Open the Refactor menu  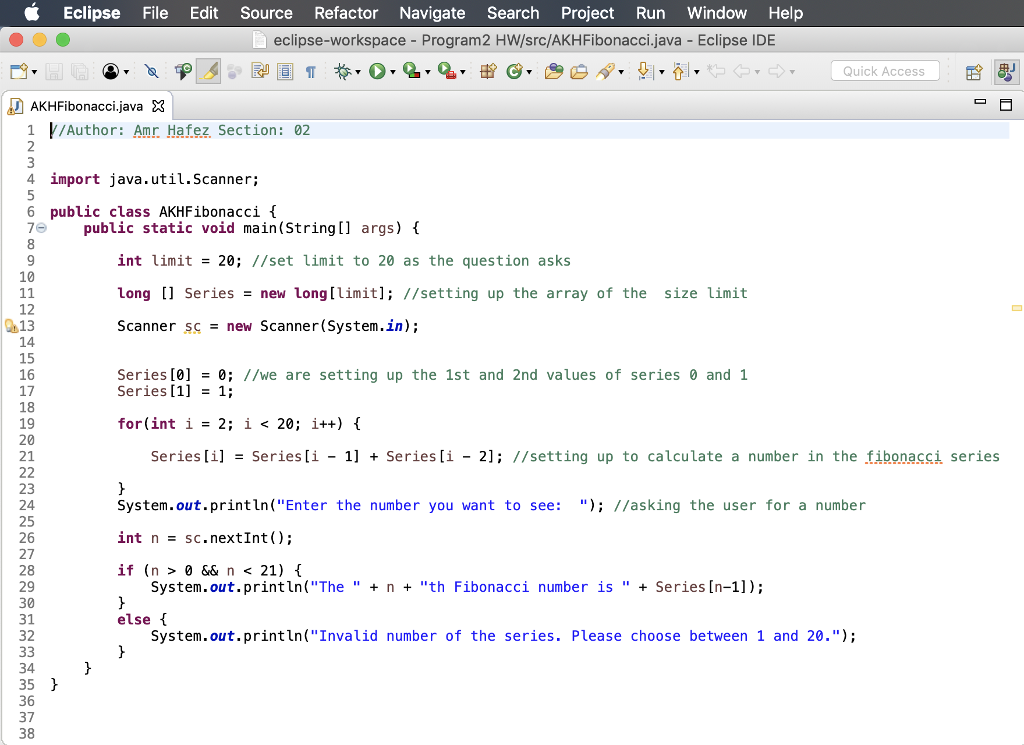[346, 13]
